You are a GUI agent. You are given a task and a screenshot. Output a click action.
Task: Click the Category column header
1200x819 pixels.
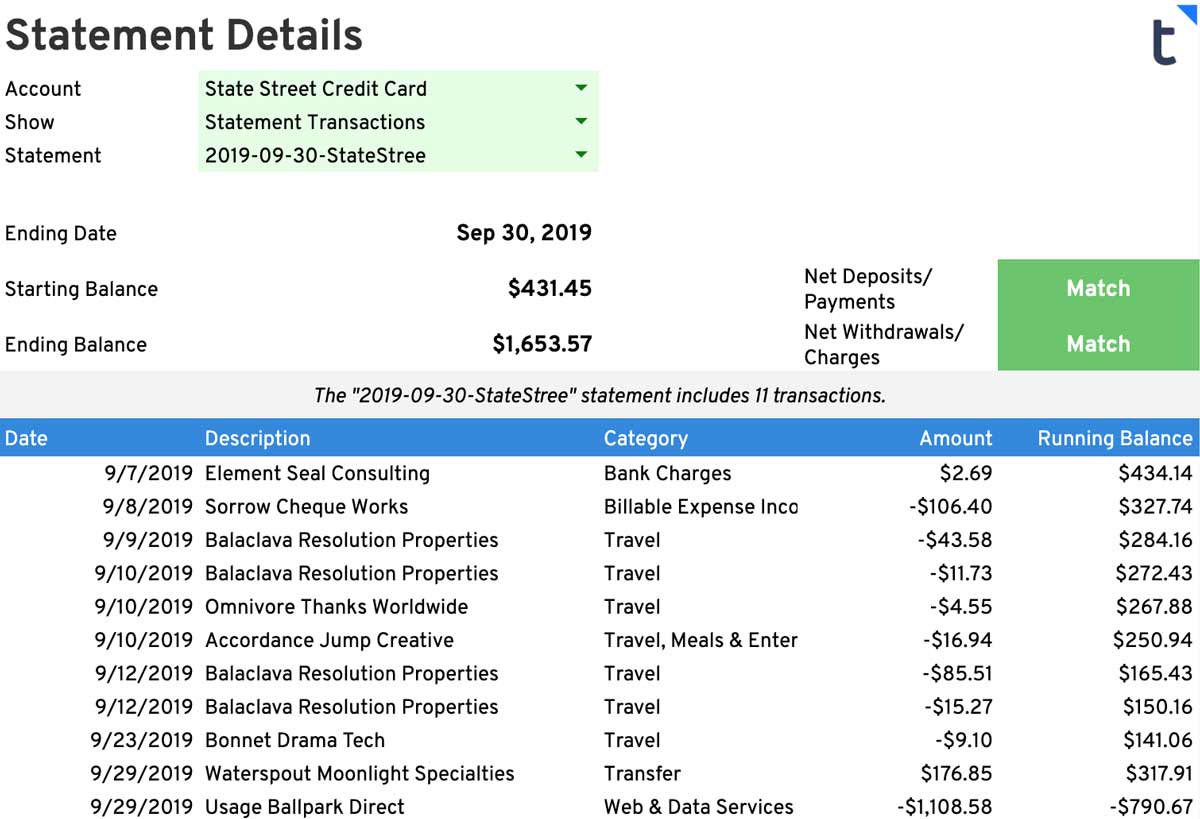[645, 438]
